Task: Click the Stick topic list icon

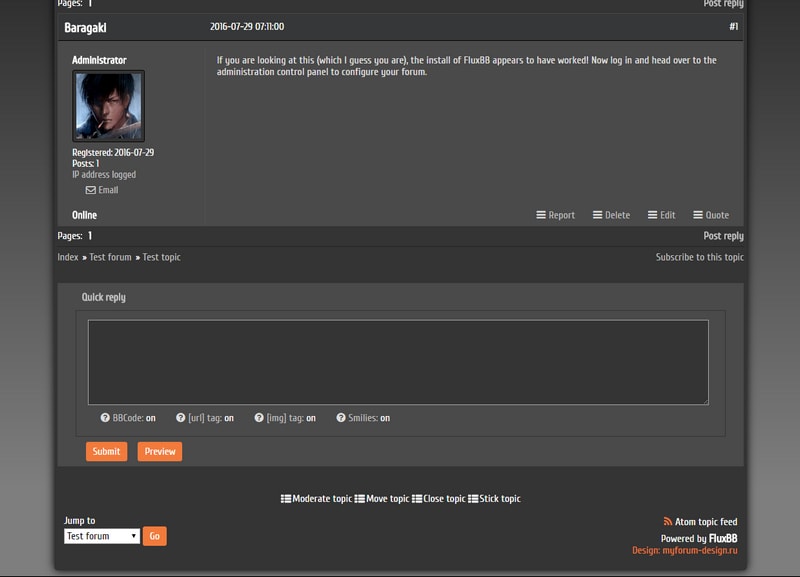Action: tap(473, 499)
